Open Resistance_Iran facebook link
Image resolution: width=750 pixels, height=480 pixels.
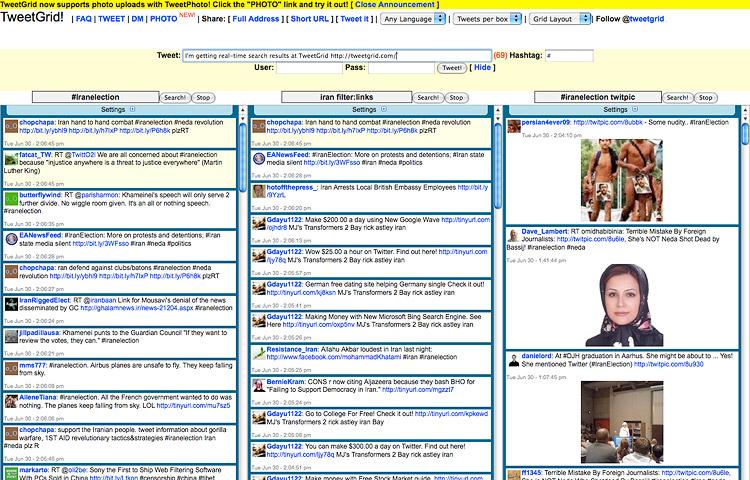click(334, 357)
